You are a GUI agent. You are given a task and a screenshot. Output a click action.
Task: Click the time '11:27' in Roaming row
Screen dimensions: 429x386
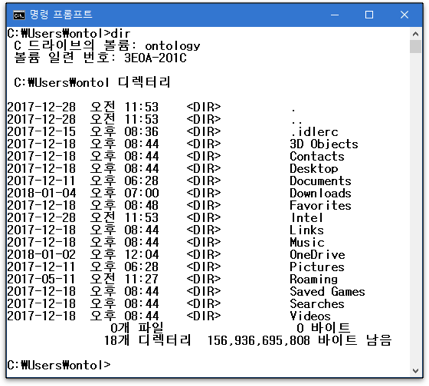pyautogui.click(x=142, y=279)
